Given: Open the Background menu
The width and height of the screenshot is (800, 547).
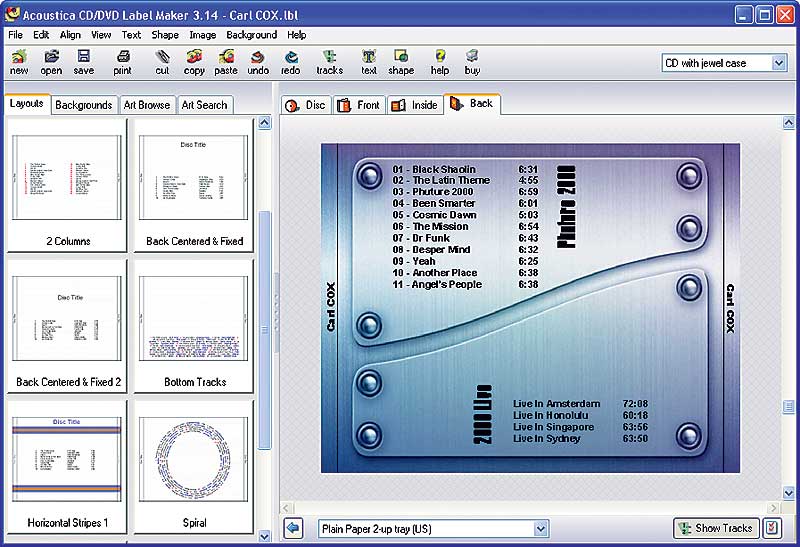Looking at the screenshot, I should click(252, 35).
